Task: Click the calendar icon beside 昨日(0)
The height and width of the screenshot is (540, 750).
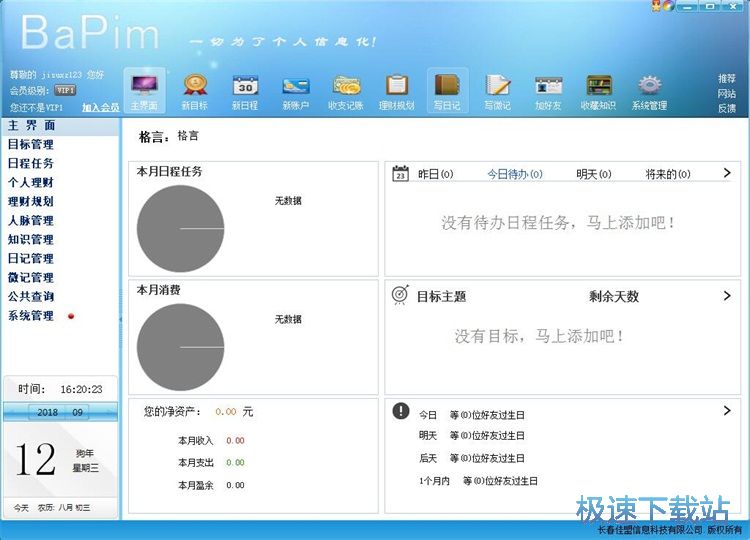Action: point(400,174)
